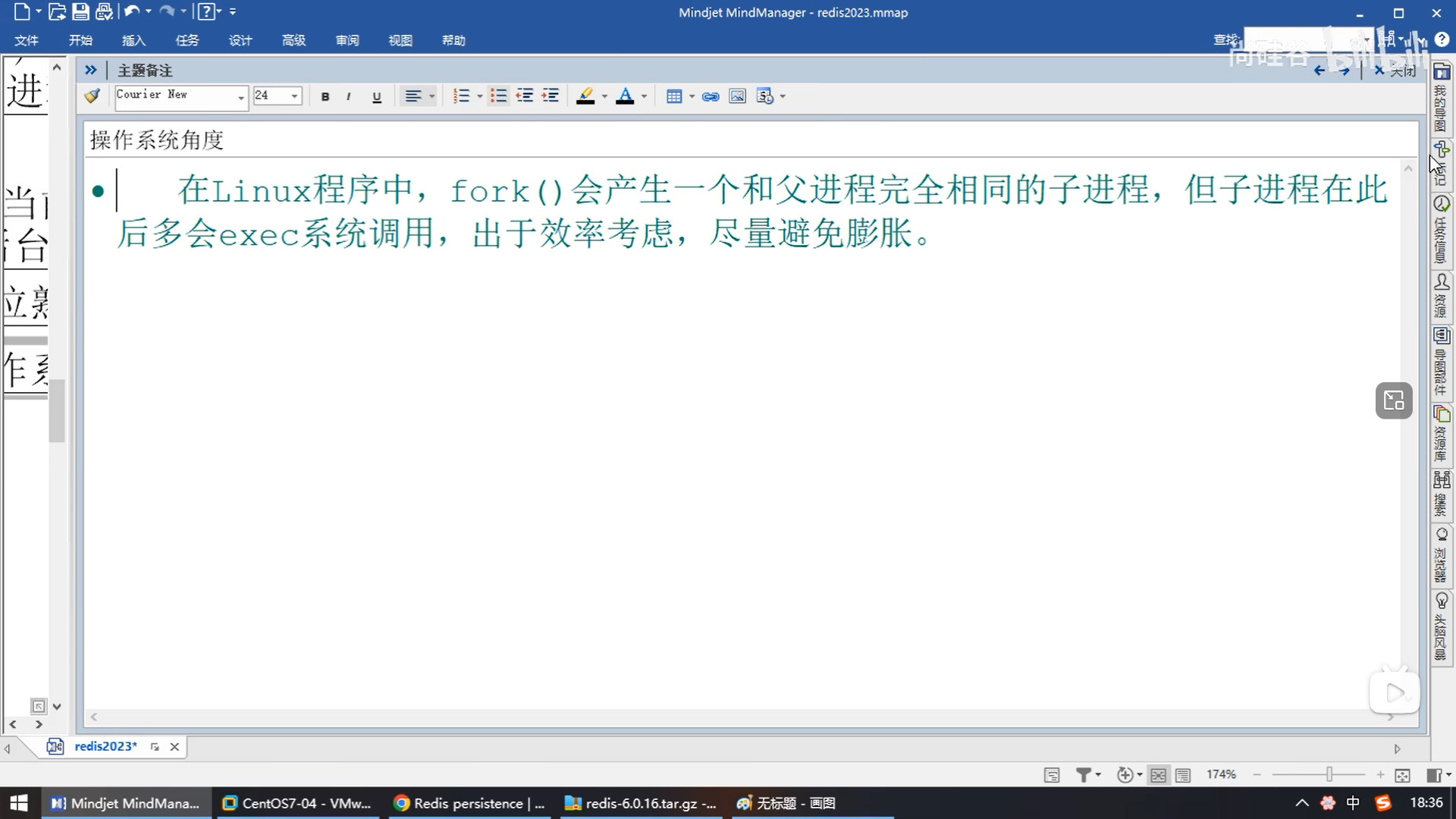Toggle italic formatting
Image resolution: width=1456 pixels, height=819 pixels.
pos(348,96)
